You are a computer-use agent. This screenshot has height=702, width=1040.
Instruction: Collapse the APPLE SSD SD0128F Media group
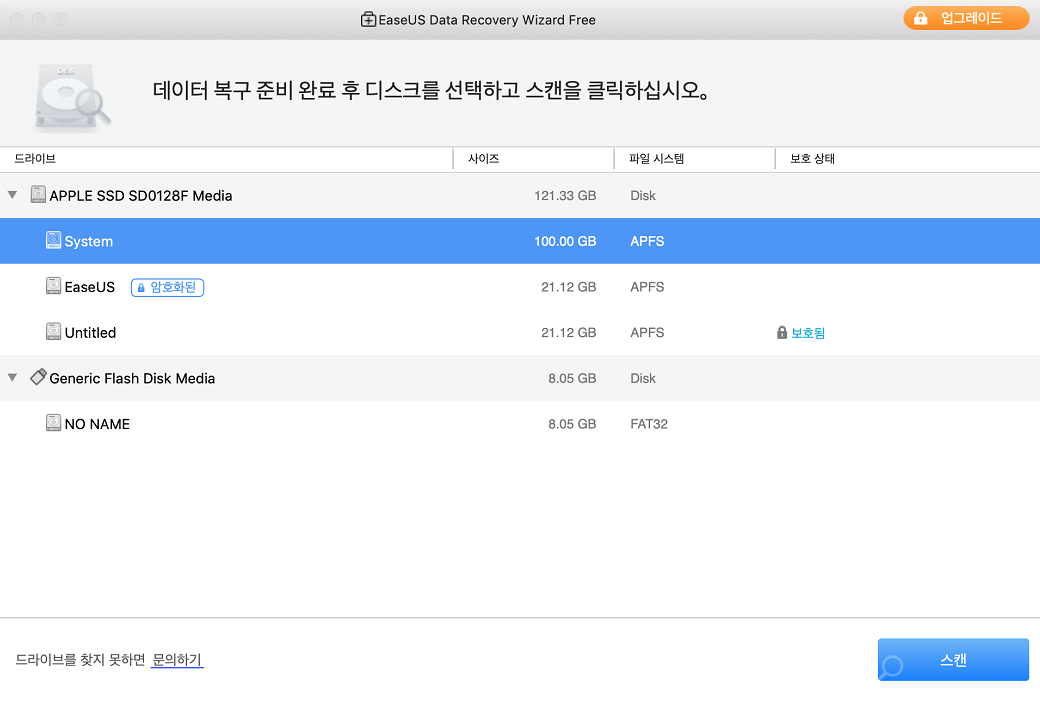[x=13, y=195]
